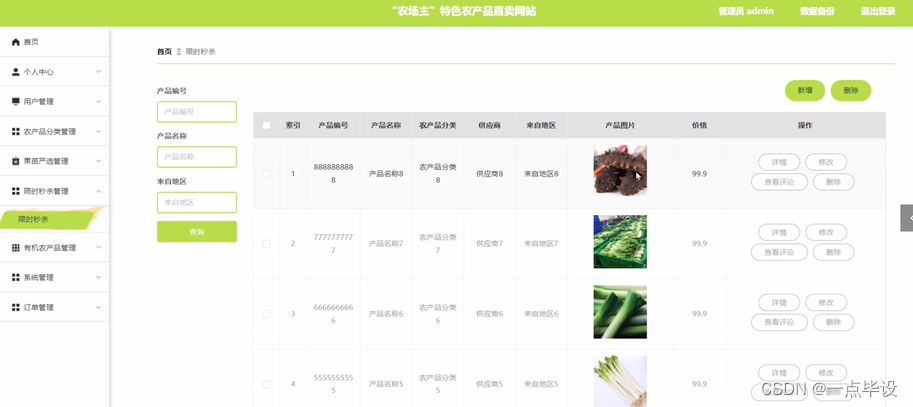This screenshot has width=913, height=407.
Task: Click 修改 for 产品名称6
Action: tap(826, 303)
